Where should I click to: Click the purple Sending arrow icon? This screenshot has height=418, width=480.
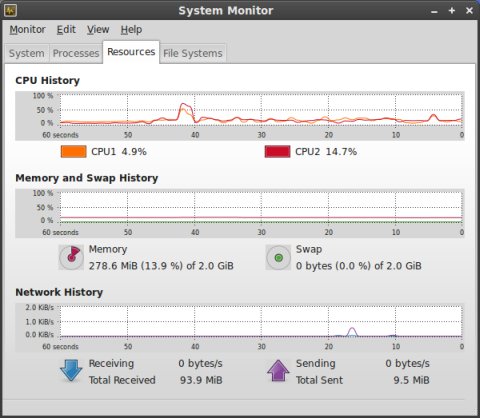coord(278,370)
